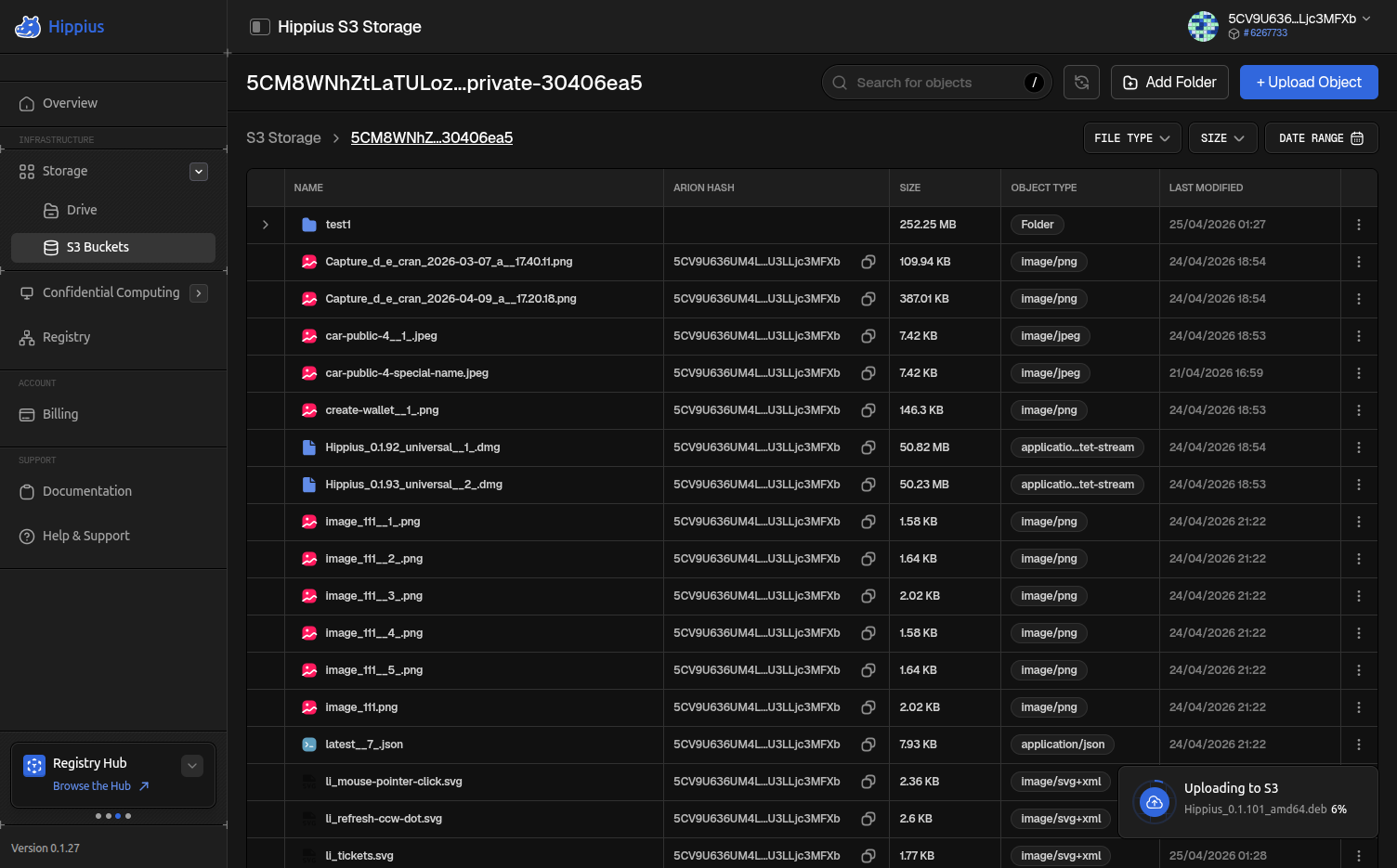1397x868 pixels.
Task: Open actions menu for create-wallet__1_.png
Action: coord(1359,410)
